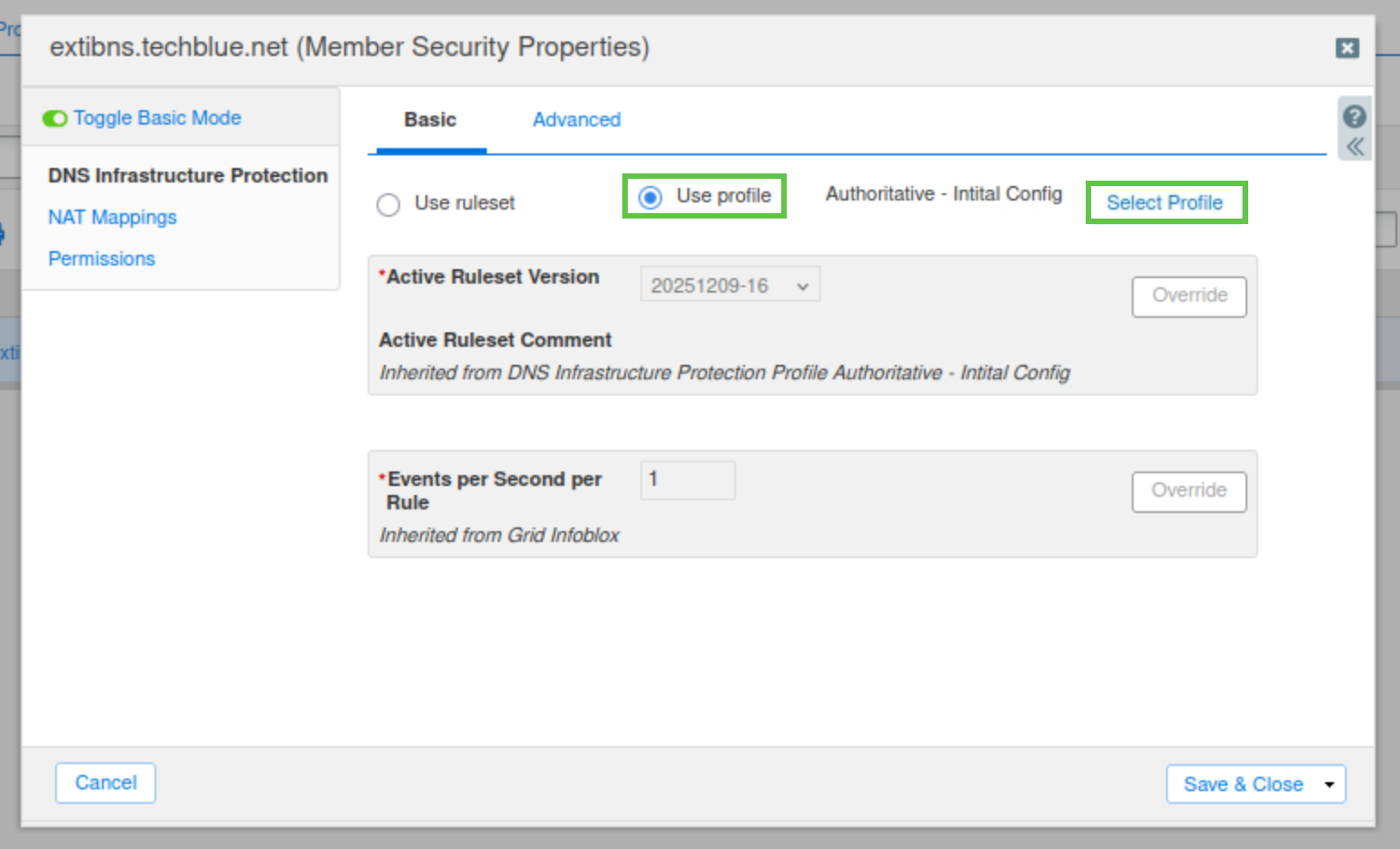Image resolution: width=1400 pixels, height=849 pixels.
Task: Select DNS Infrastructure Protection in sidebar
Action: point(187,175)
